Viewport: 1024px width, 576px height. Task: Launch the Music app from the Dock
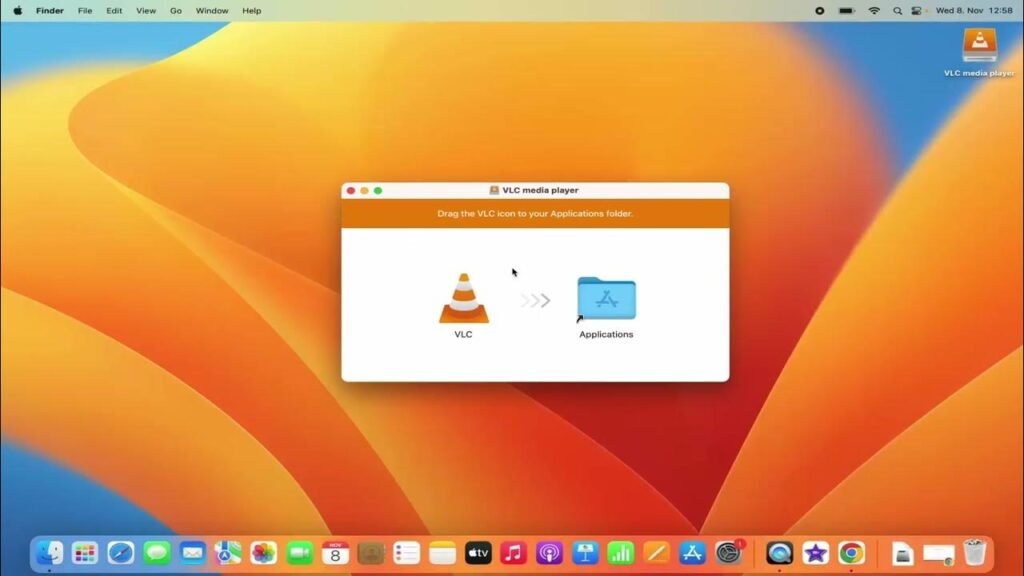(x=513, y=552)
